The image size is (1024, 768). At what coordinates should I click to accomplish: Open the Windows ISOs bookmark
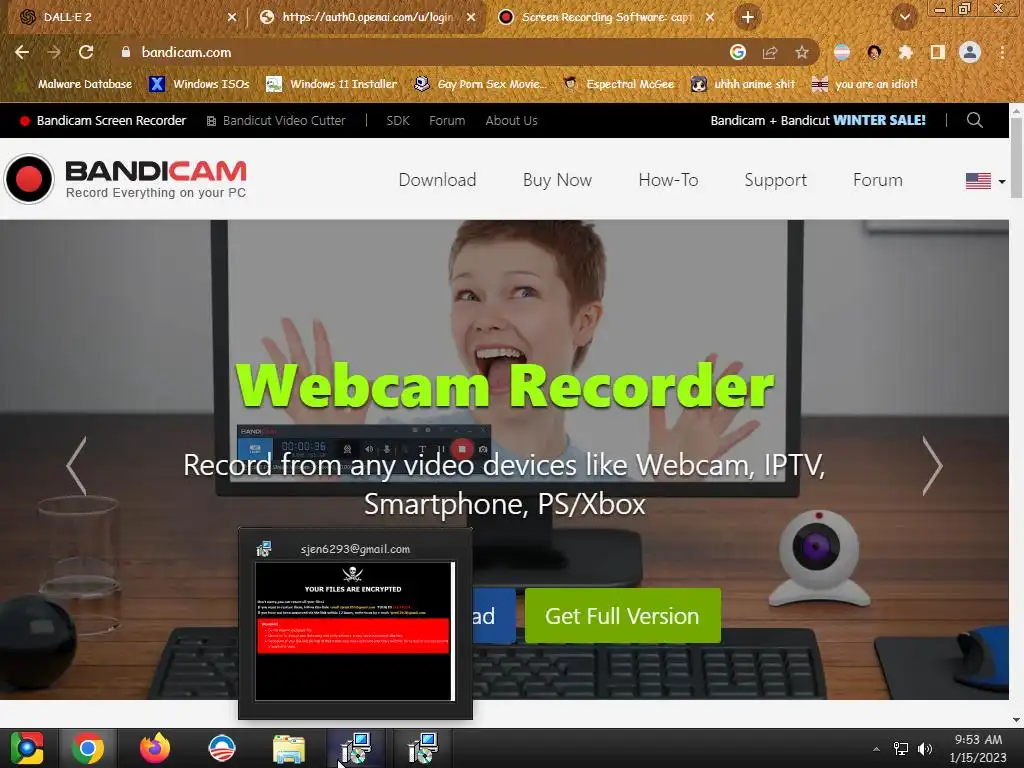(199, 84)
